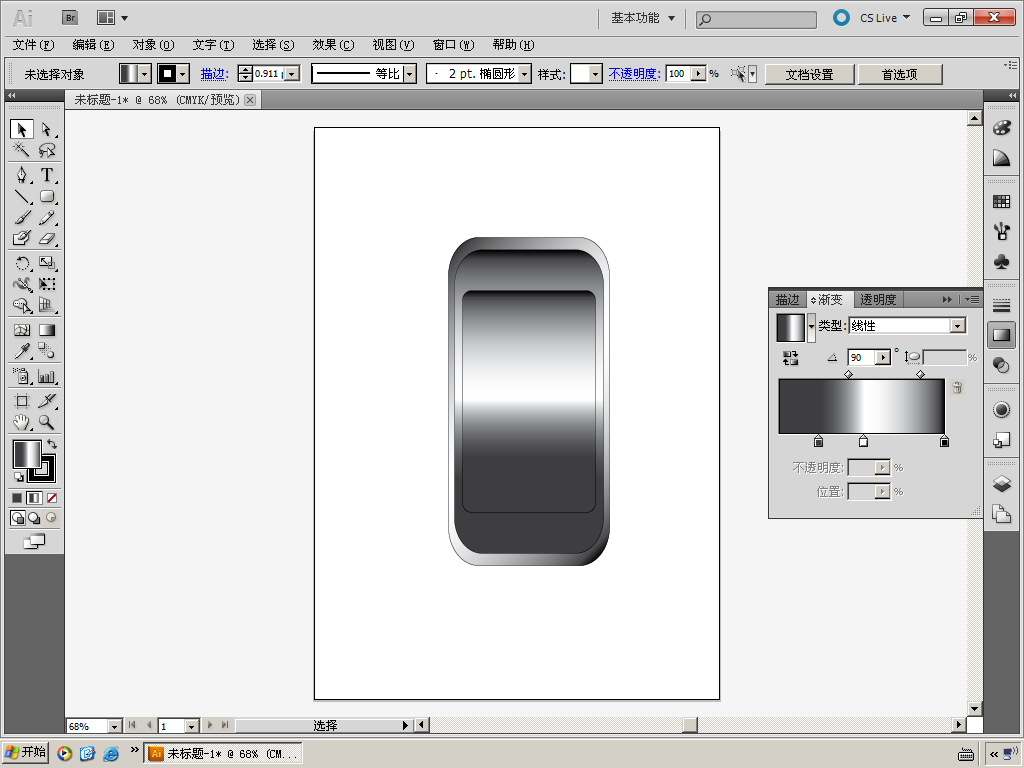The image size is (1024, 768).
Task: Open the 效果 menu
Action: point(333,45)
